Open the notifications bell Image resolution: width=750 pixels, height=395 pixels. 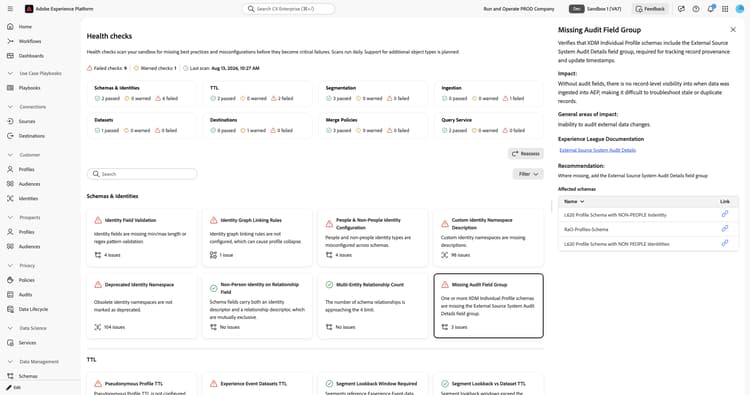(x=711, y=9)
